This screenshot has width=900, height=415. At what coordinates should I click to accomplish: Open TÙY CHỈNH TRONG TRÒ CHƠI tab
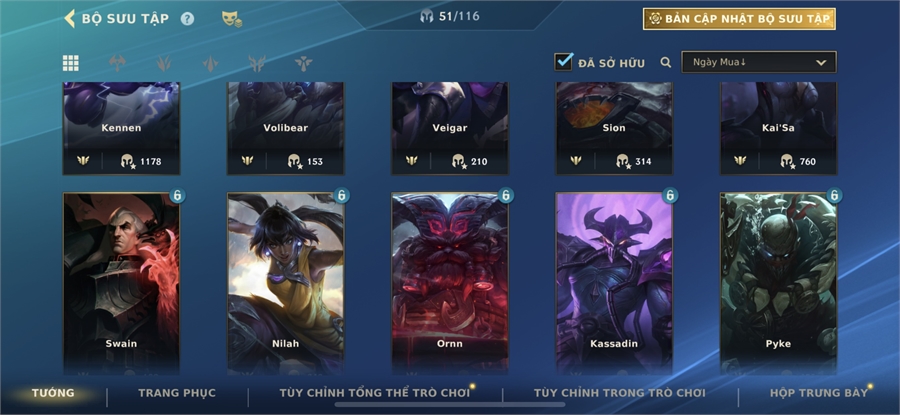point(619,393)
